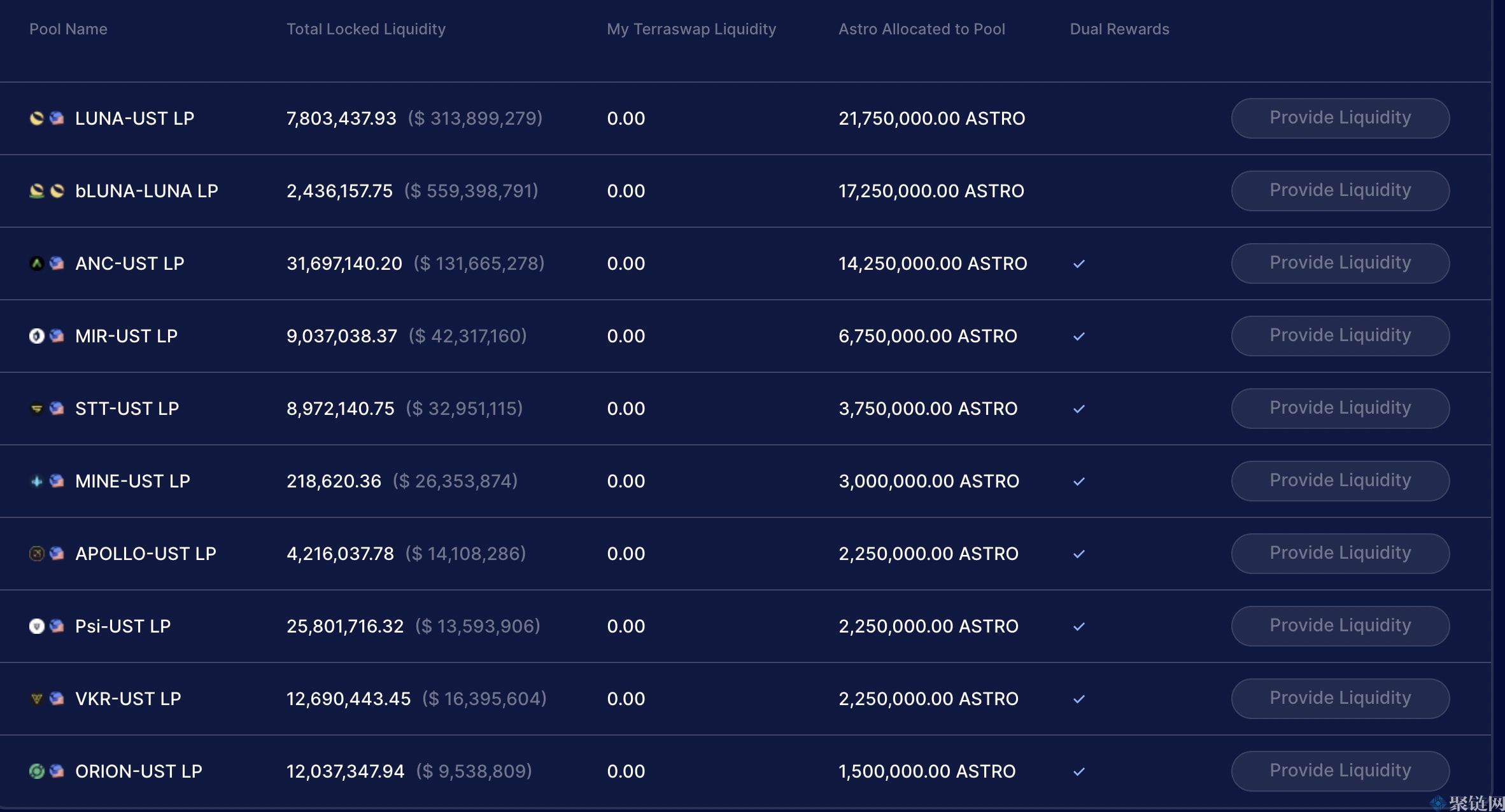Image resolution: width=1505 pixels, height=812 pixels.
Task: Provide Liquidity for LUNA-UST LP
Action: pyautogui.click(x=1340, y=118)
